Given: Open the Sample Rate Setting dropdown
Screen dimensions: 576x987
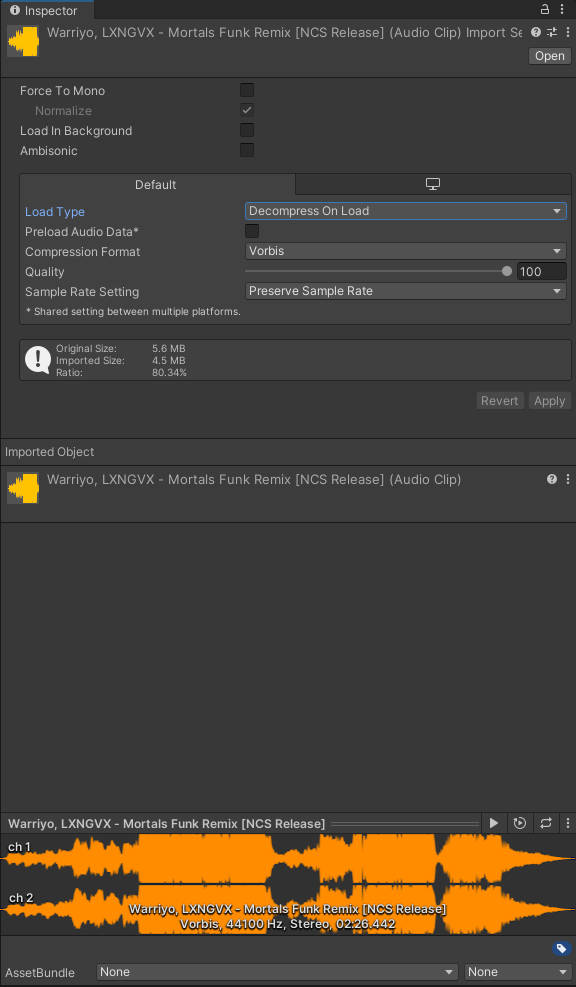Looking at the screenshot, I should point(405,290).
